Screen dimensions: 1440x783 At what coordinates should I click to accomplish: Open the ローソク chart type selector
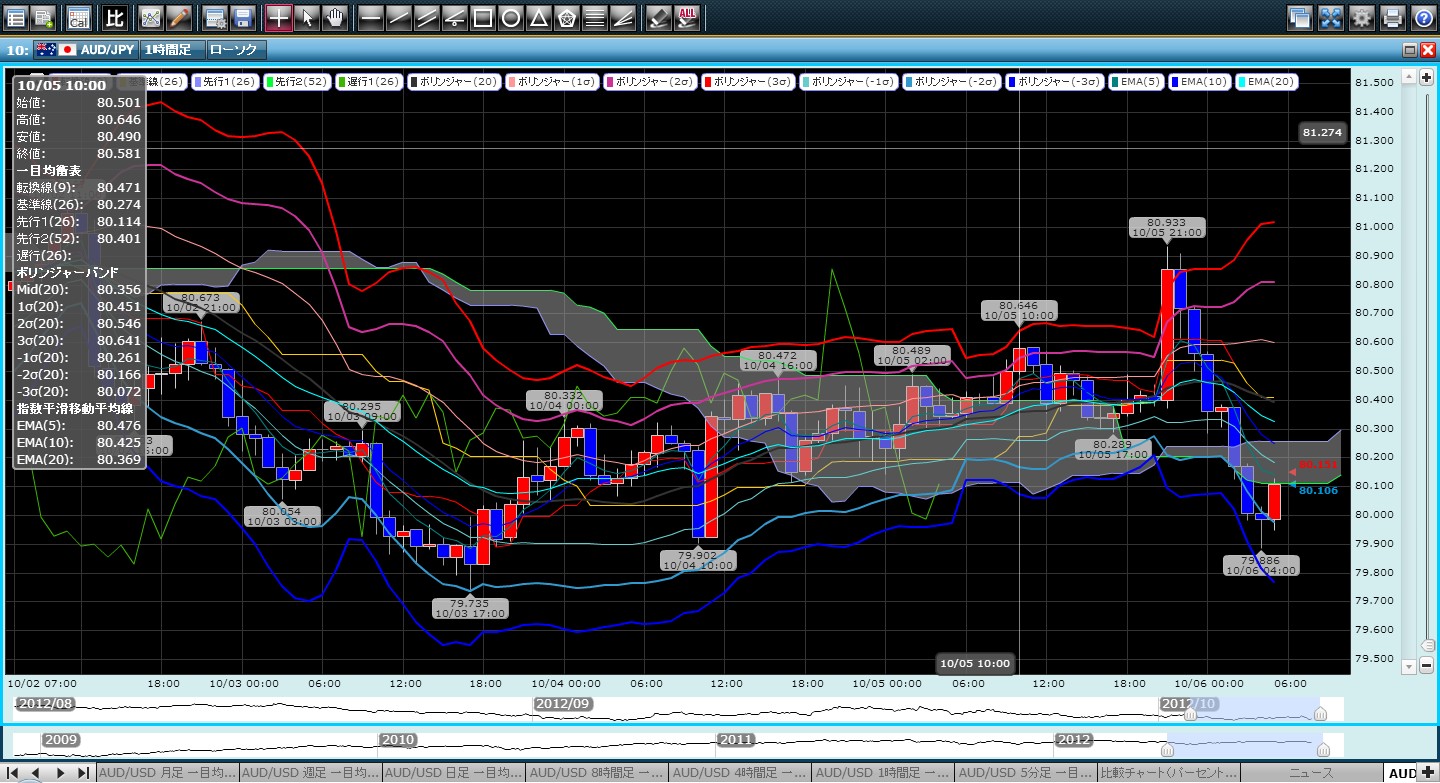pyautogui.click(x=234, y=49)
